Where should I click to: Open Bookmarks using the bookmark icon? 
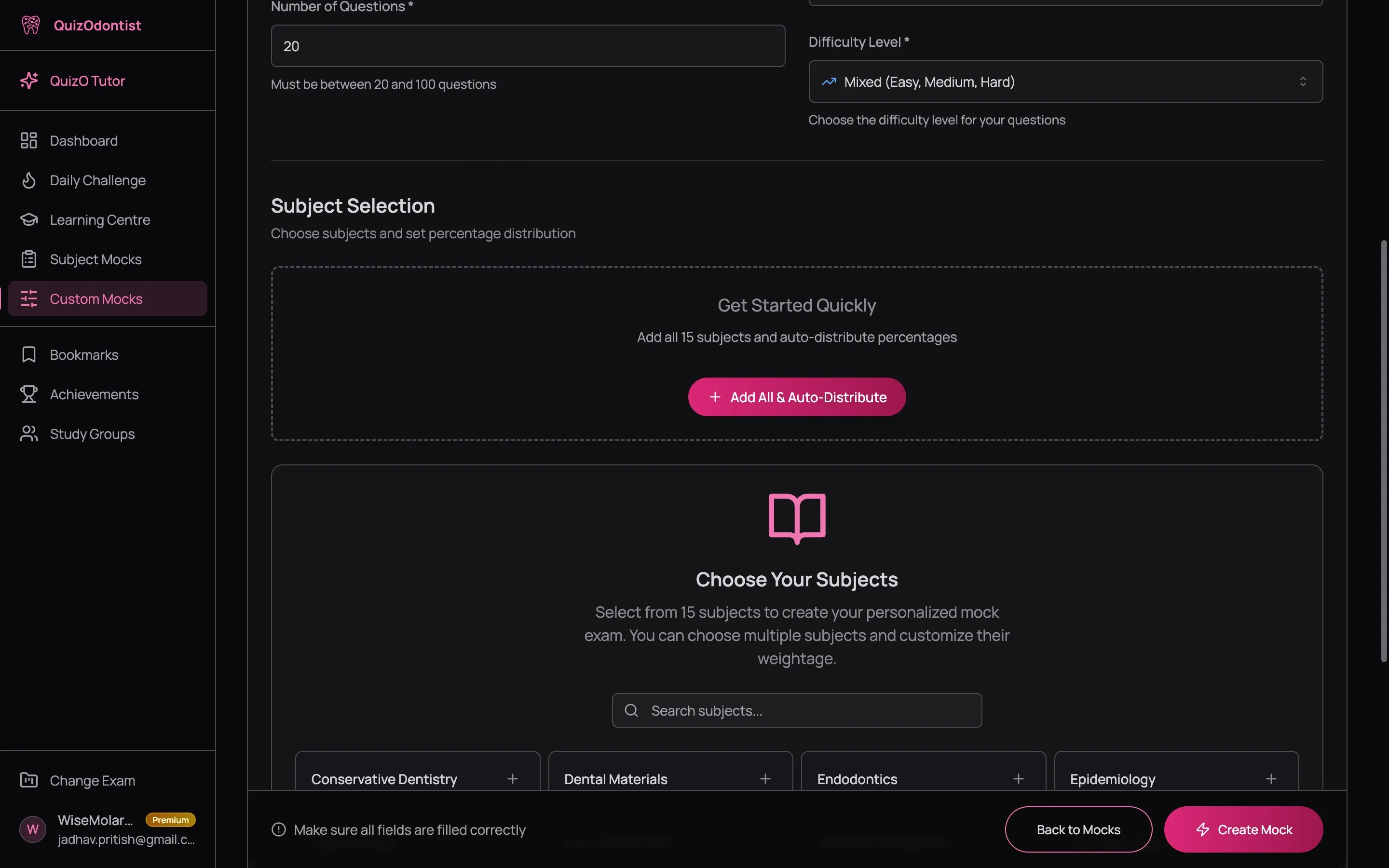[x=29, y=354]
